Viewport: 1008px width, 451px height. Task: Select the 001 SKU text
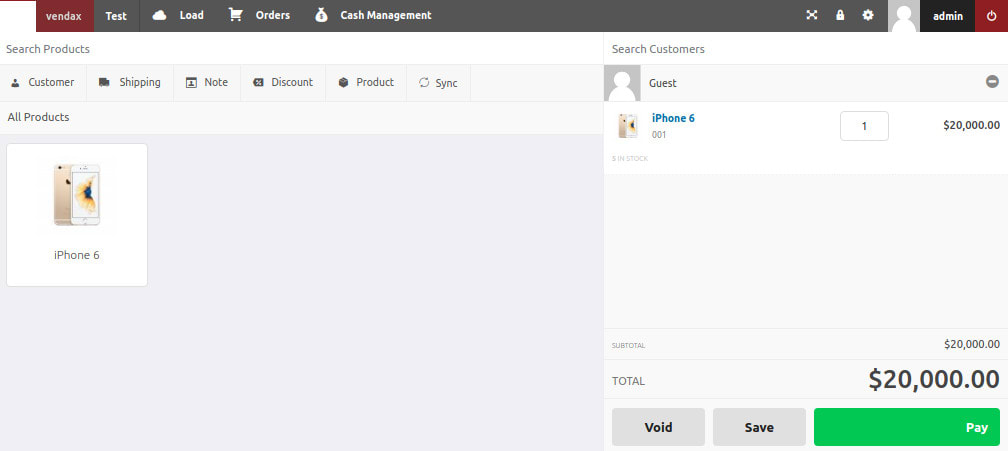coord(659,135)
